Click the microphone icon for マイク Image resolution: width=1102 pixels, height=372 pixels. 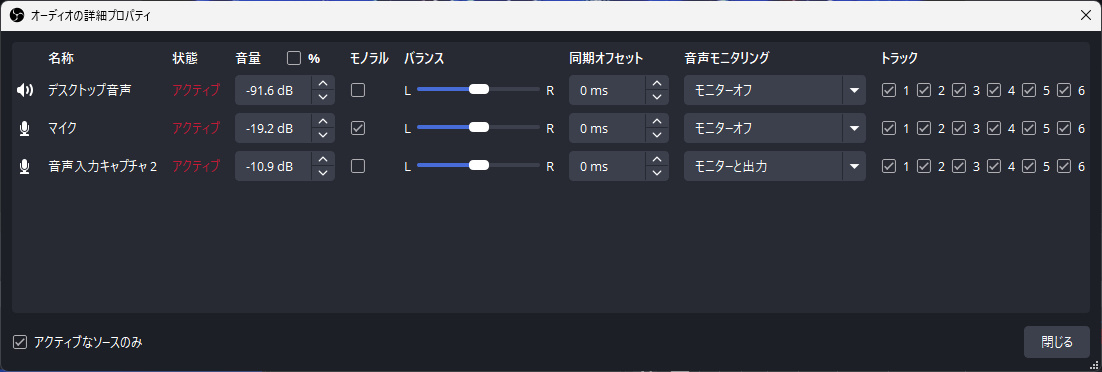(x=25, y=128)
